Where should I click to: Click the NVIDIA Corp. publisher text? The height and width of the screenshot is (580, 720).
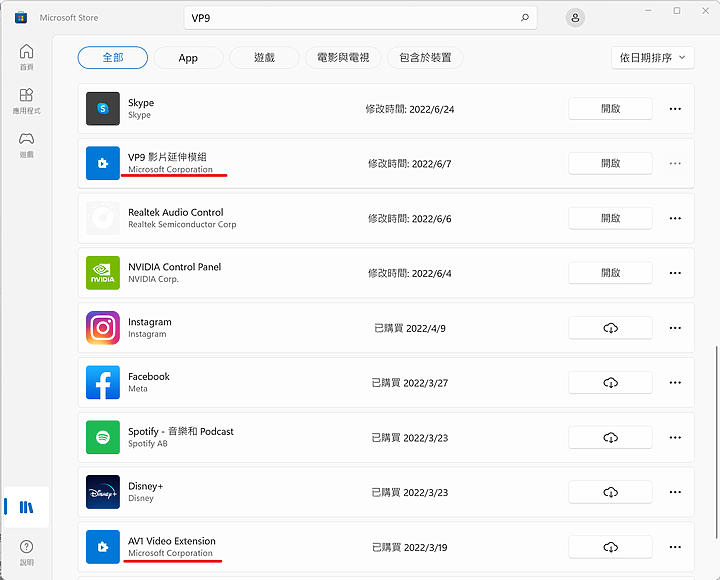coord(153,279)
